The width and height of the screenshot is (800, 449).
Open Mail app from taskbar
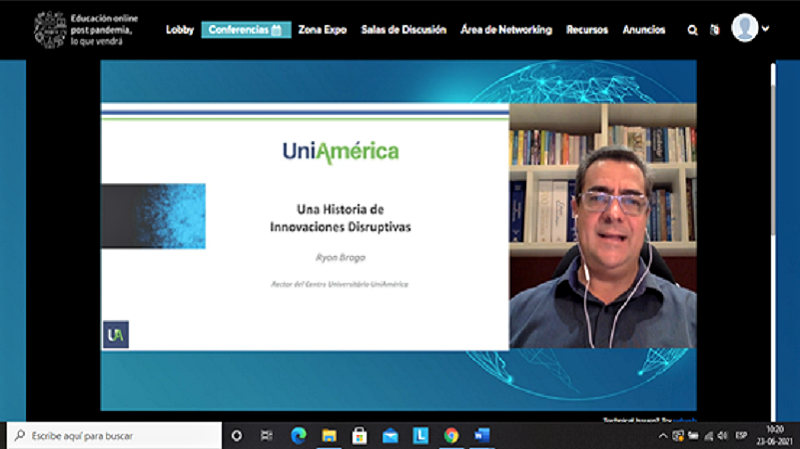[x=390, y=436]
